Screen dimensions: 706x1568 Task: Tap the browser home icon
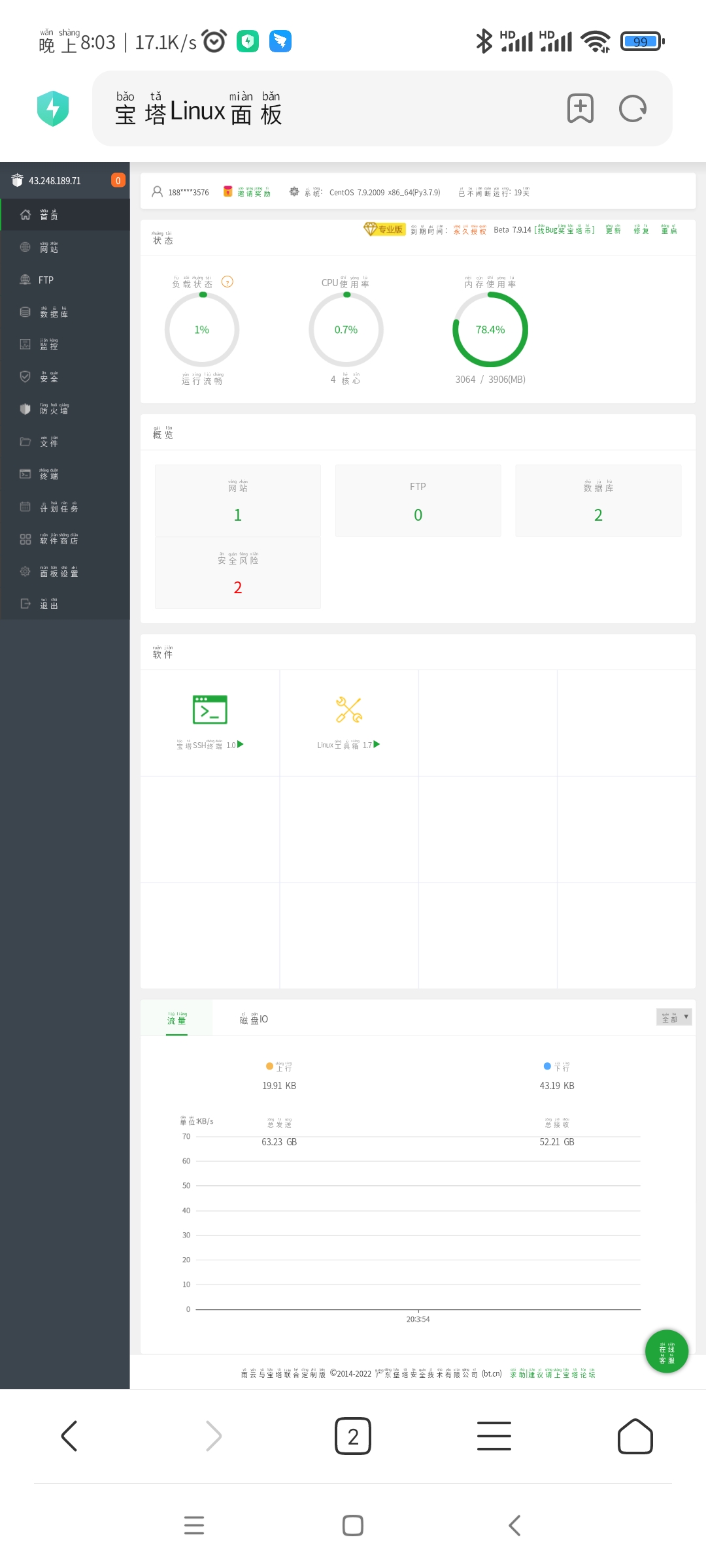[635, 1436]
